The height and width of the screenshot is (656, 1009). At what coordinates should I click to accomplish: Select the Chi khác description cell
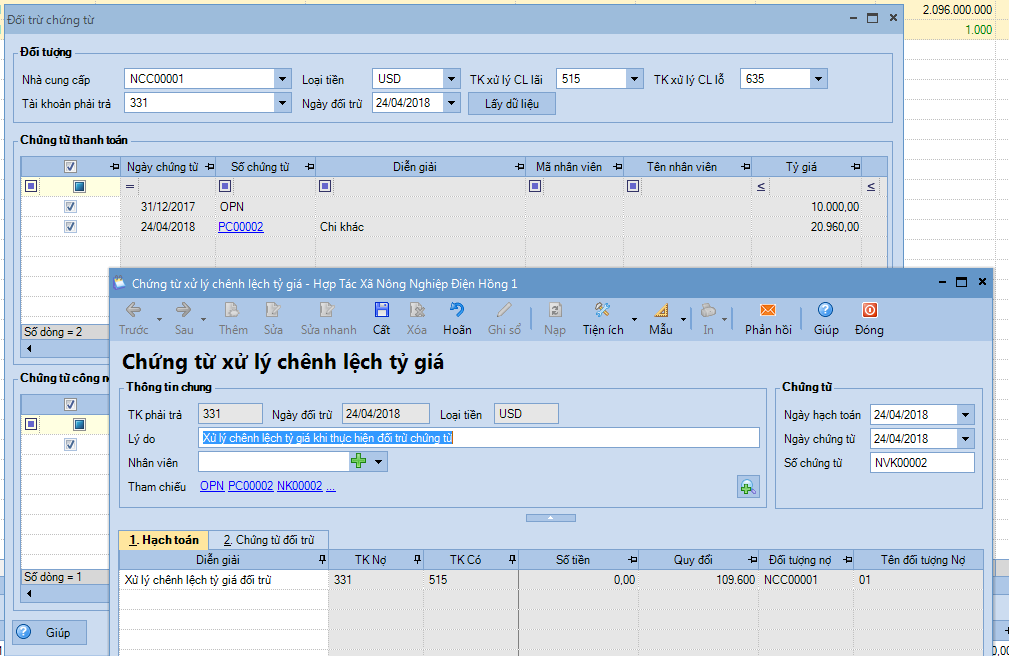[420, 227]
